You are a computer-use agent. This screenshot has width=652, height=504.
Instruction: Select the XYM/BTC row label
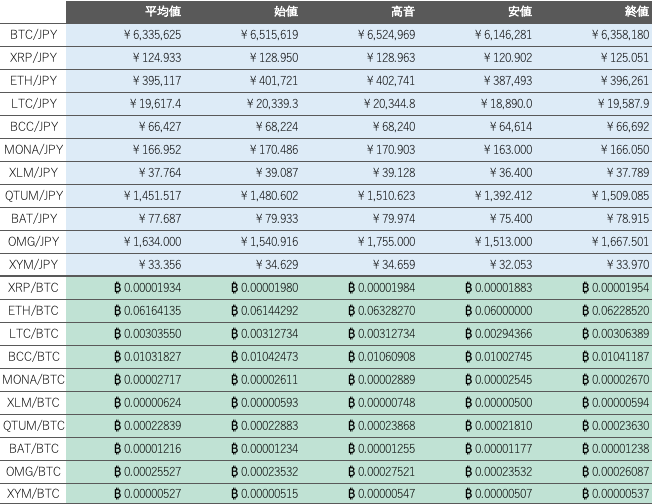[x=33, y=494]
